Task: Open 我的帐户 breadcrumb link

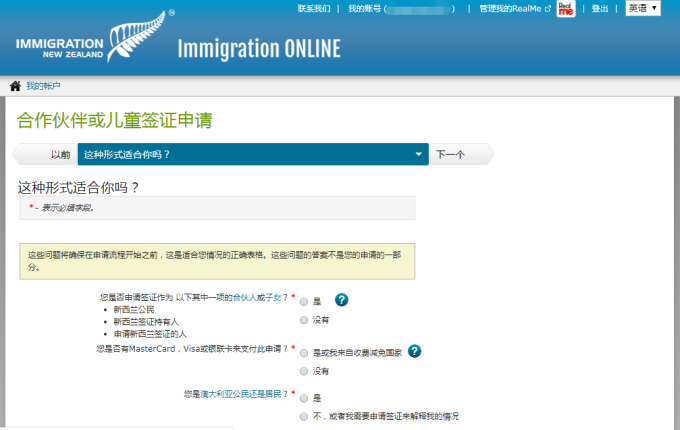Action: tap(43, 86)
